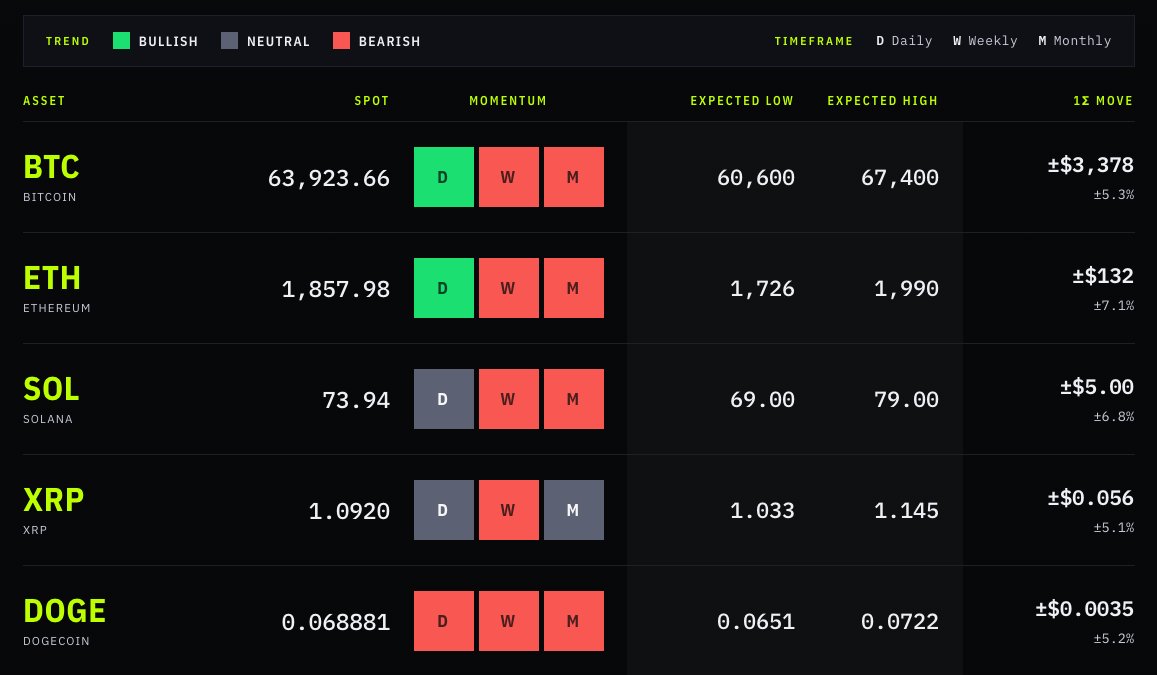Viewport: 1157px width, 675px height.
Task: Open the XRP asset ticker
Action: point(53,500)
